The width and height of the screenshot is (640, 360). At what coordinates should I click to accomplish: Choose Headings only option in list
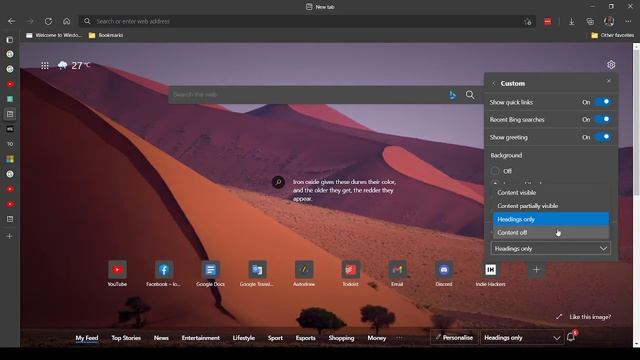point(551,219)
